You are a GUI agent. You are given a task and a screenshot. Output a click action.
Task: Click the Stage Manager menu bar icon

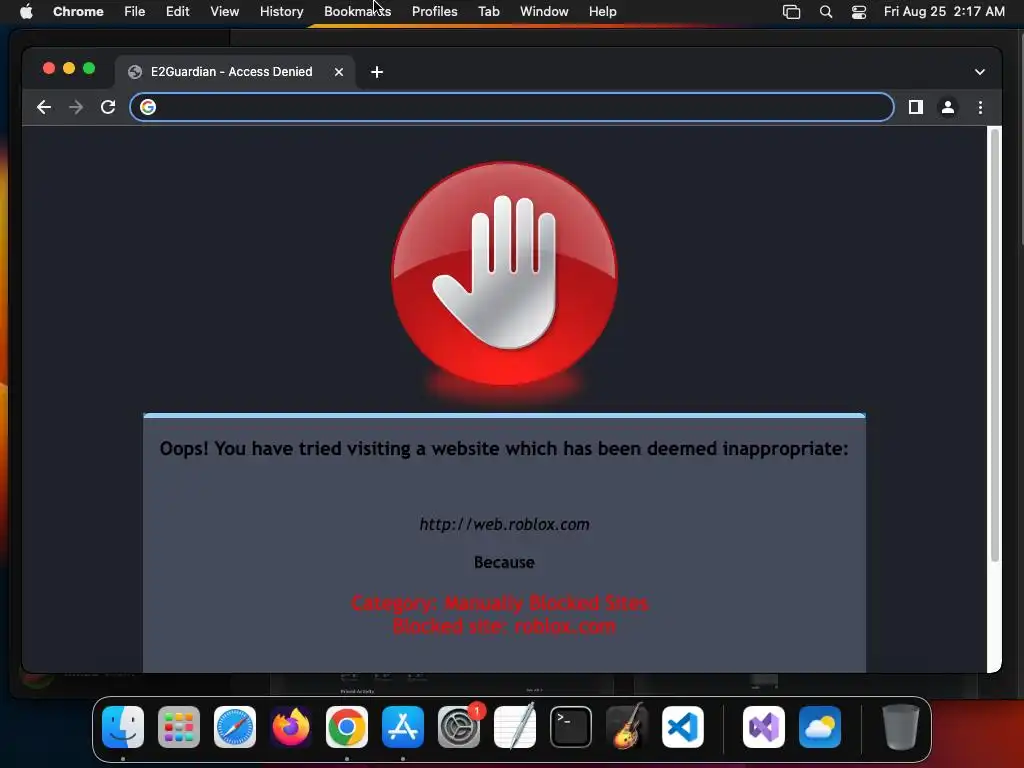792,11
